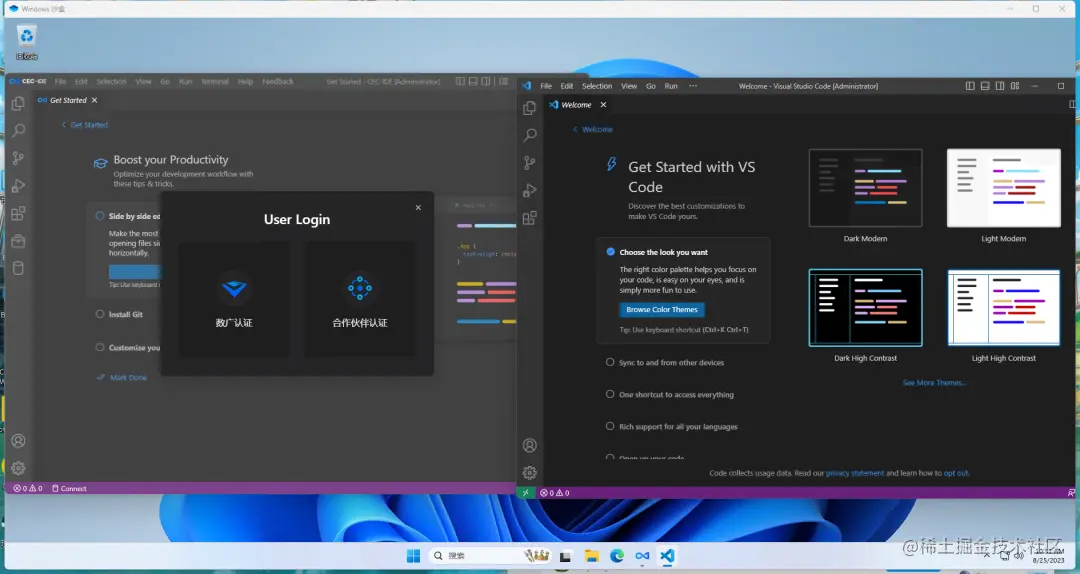Open Search in VS Code activity bar

(530, 135)
